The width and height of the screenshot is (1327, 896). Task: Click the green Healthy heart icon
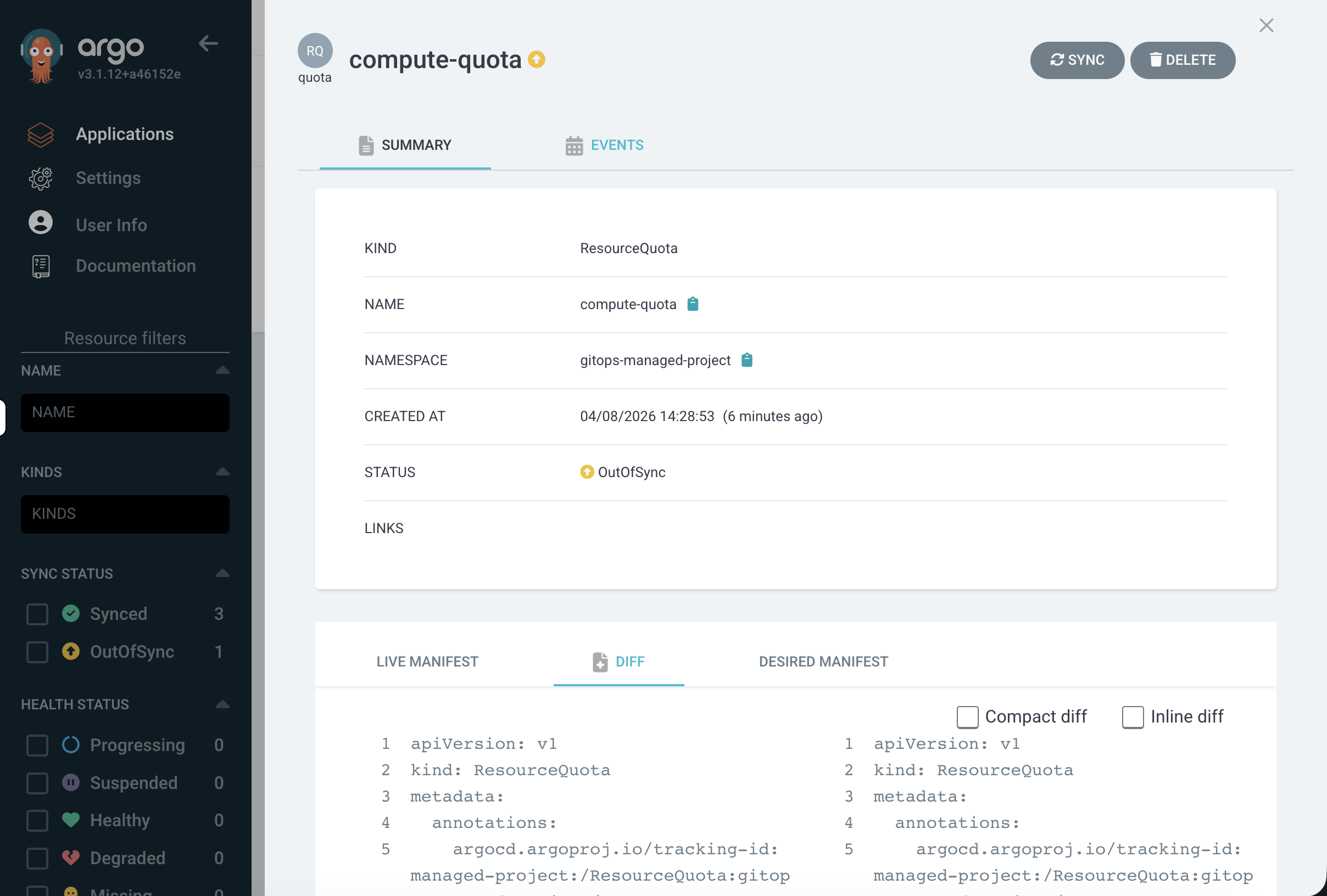(x=71, y=820)
